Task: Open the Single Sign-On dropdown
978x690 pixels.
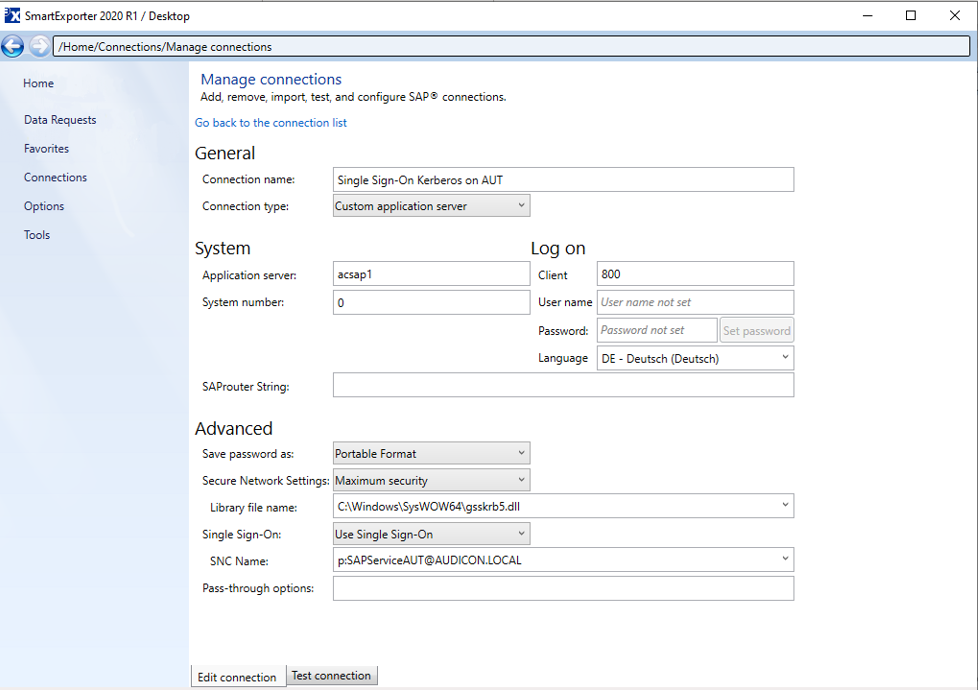Action: pos(432,534)
